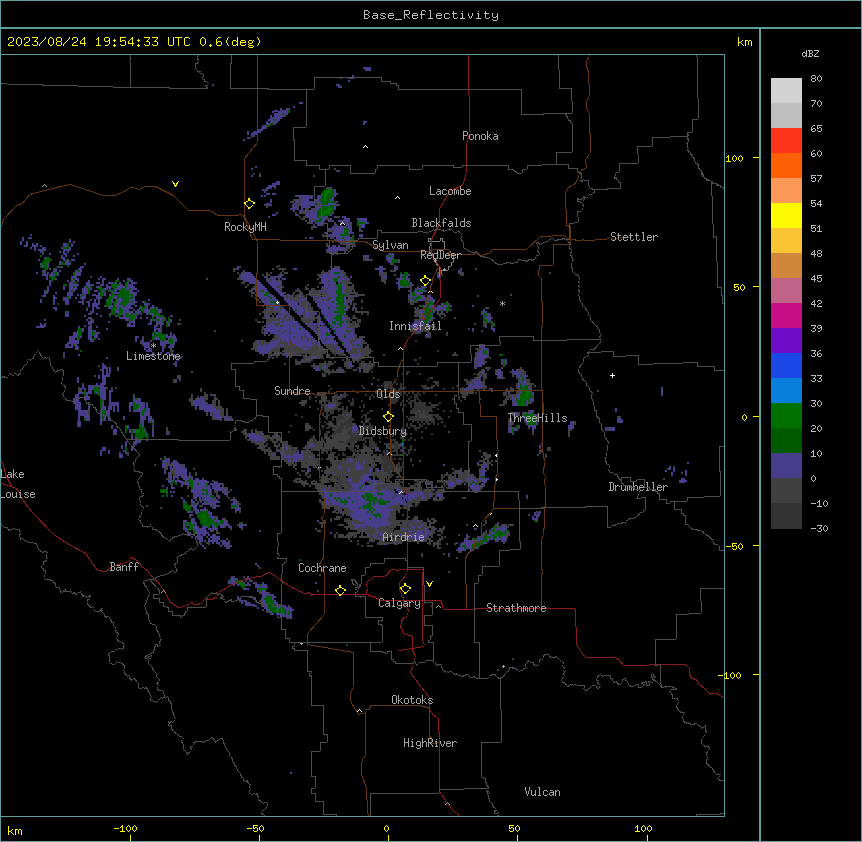Click the Airdrie city label
The image size is (862, 842).
click(x=403, y=537)
